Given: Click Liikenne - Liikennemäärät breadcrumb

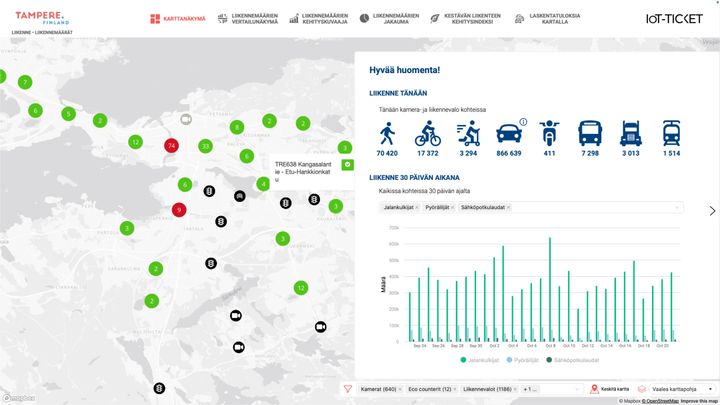Looking at the screenshot, I should 42,33.
